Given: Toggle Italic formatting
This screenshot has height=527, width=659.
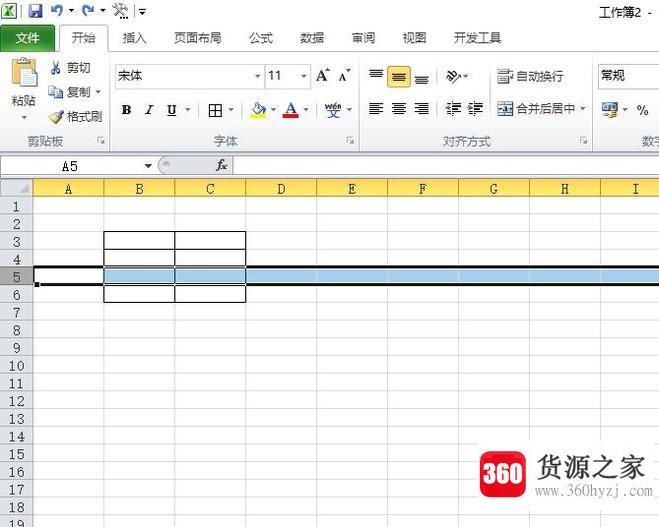Looking at the screenshot, I should pos(149,110).
